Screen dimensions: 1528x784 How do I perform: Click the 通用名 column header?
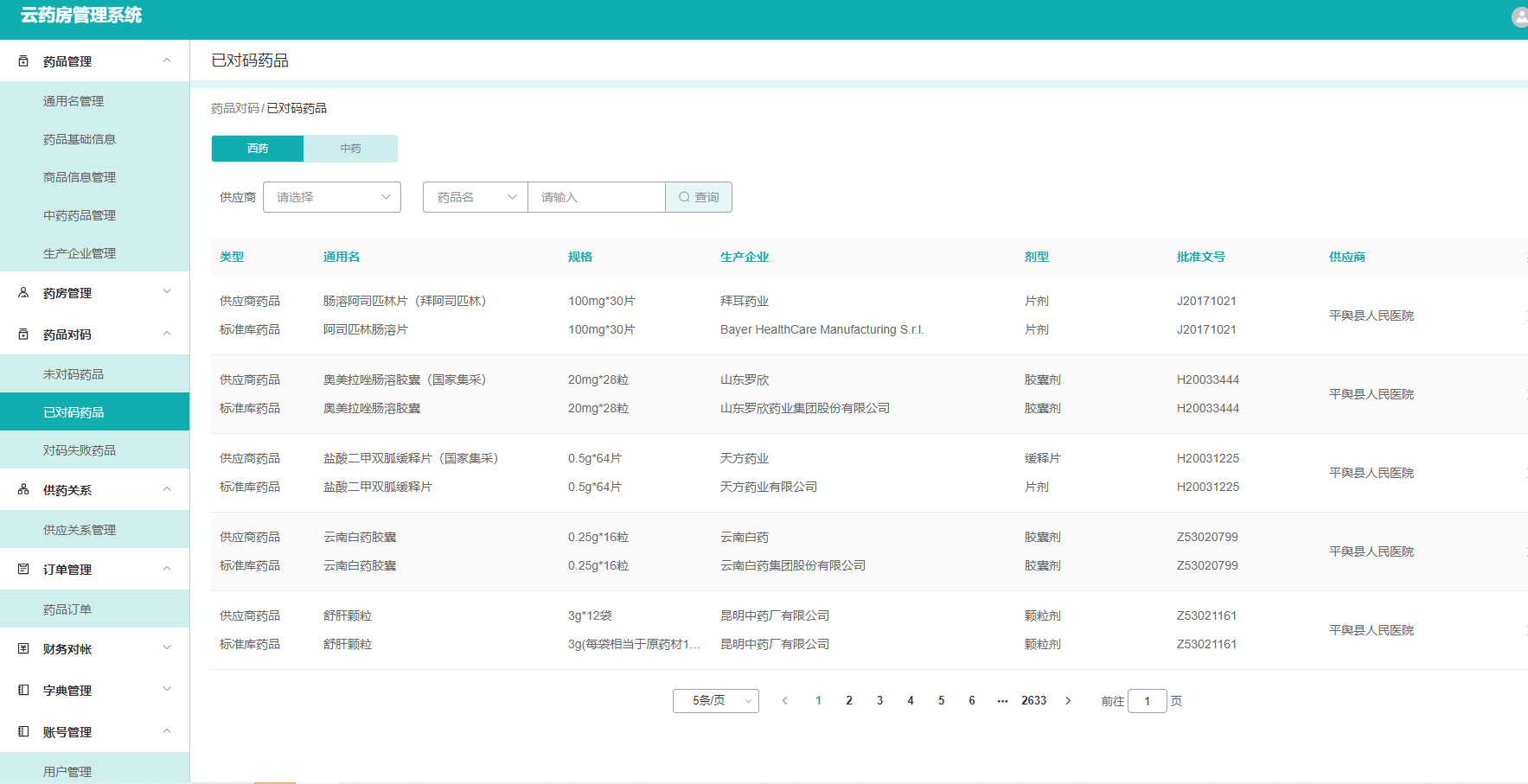(x=342, y=257)
